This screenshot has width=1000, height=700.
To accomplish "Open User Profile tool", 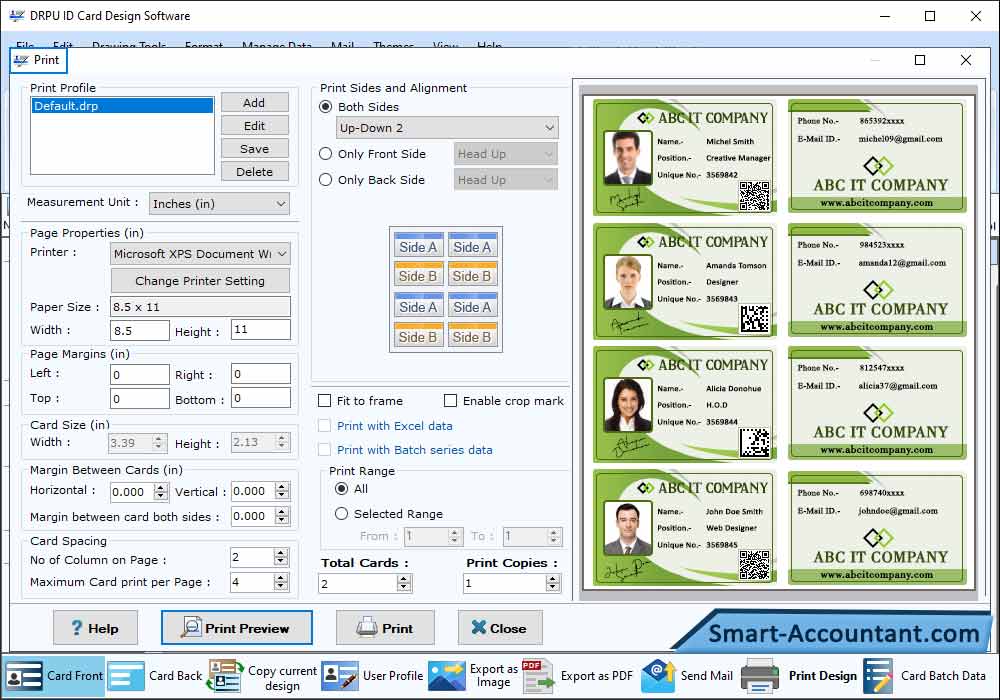I will pyautogui.click(x=372, y=676).
